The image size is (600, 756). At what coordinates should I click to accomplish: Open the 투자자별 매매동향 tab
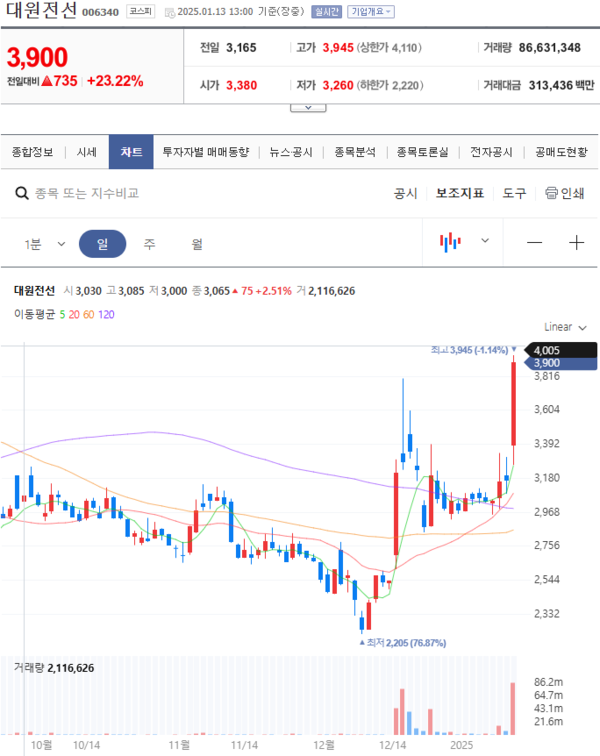[206, 152]
